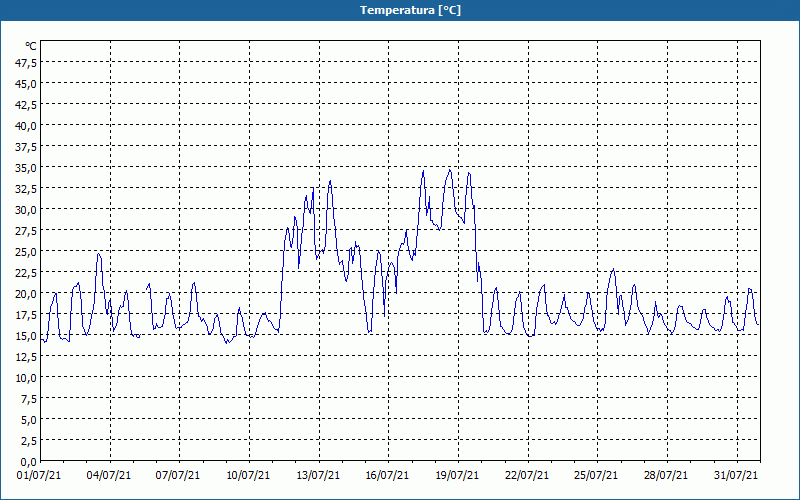800x500 pixels.
Task: Click the 28/07/21 date label
Action: [666, 476]
